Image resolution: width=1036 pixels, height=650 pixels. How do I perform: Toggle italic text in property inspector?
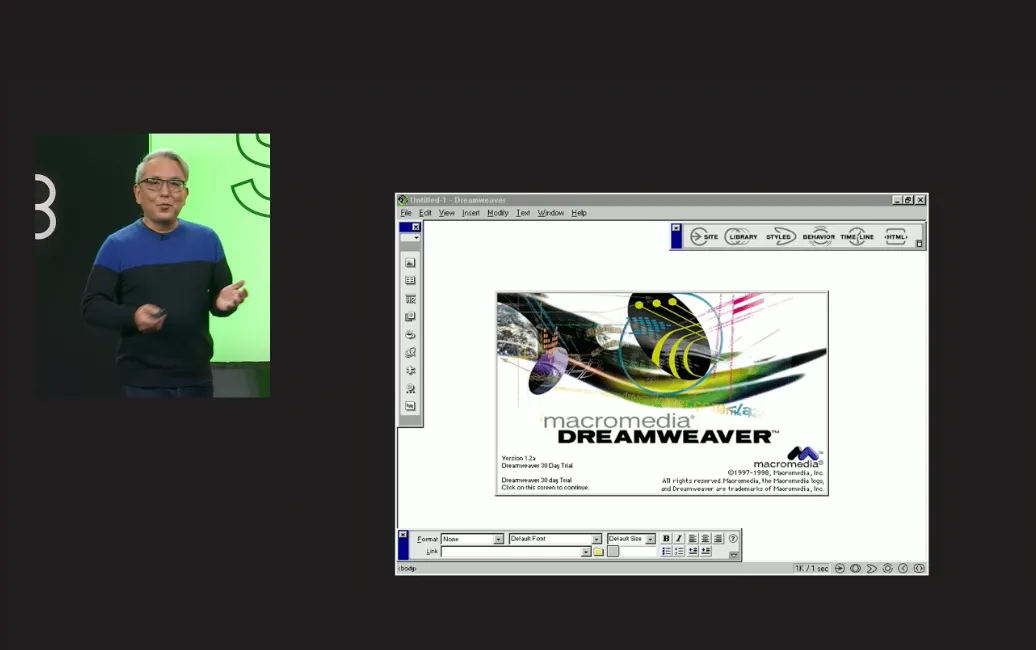click(679, 538)
